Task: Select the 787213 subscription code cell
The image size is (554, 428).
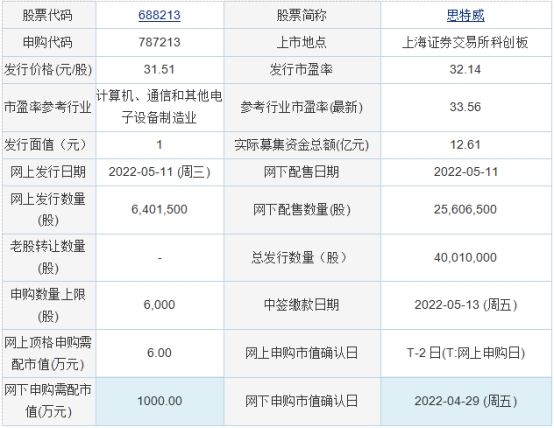Action: 160,42
